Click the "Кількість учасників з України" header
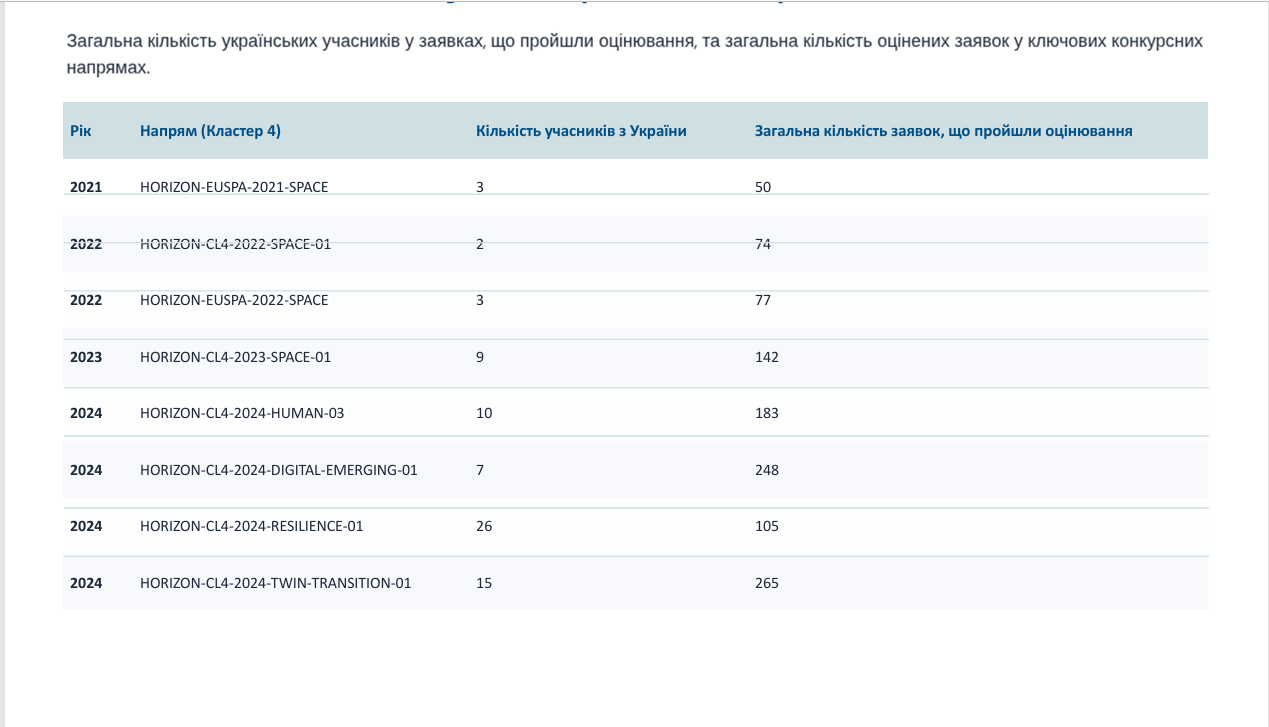The width and height of the screenshot is (1269, 727). pyautogui.click(x=581, y=131)
